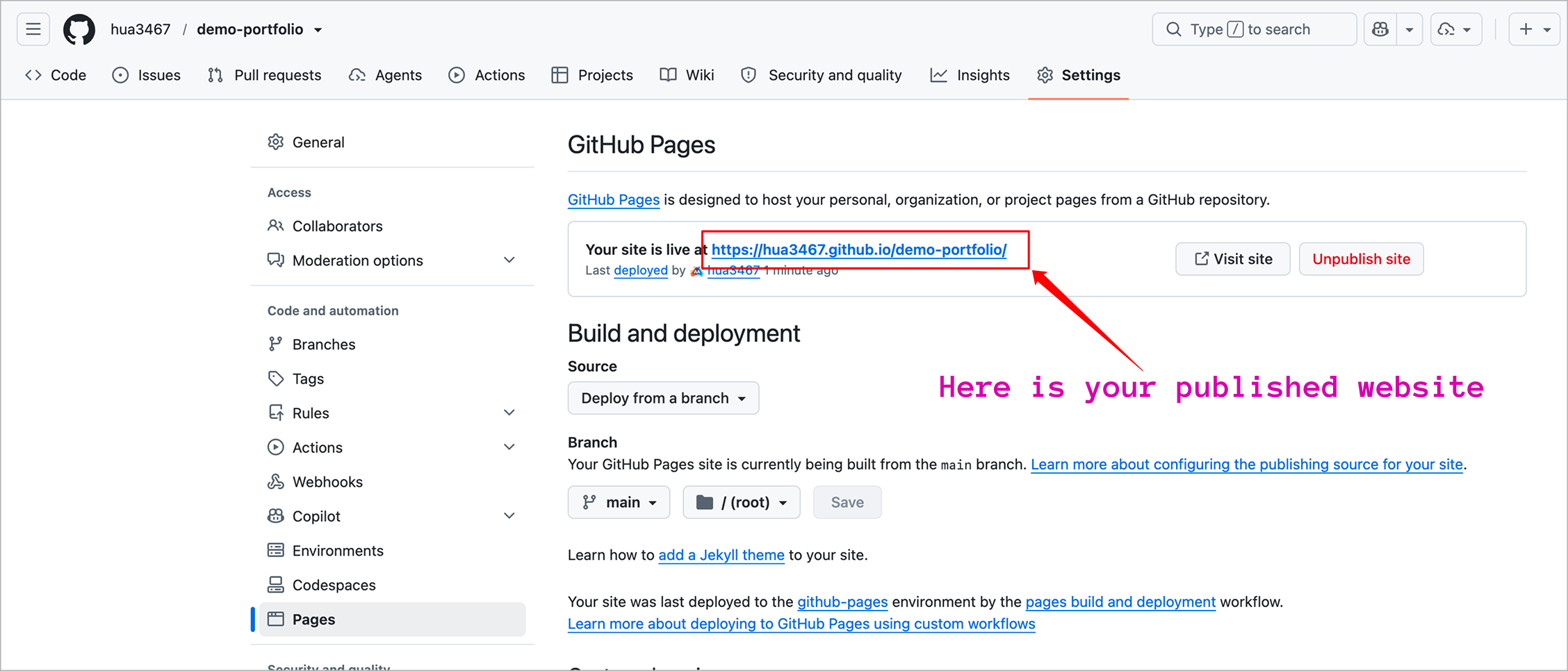1568x671 pixels.
Task: Open published site URL hua3467.github.io/demo-portfolio
Action: pos(859,249)
